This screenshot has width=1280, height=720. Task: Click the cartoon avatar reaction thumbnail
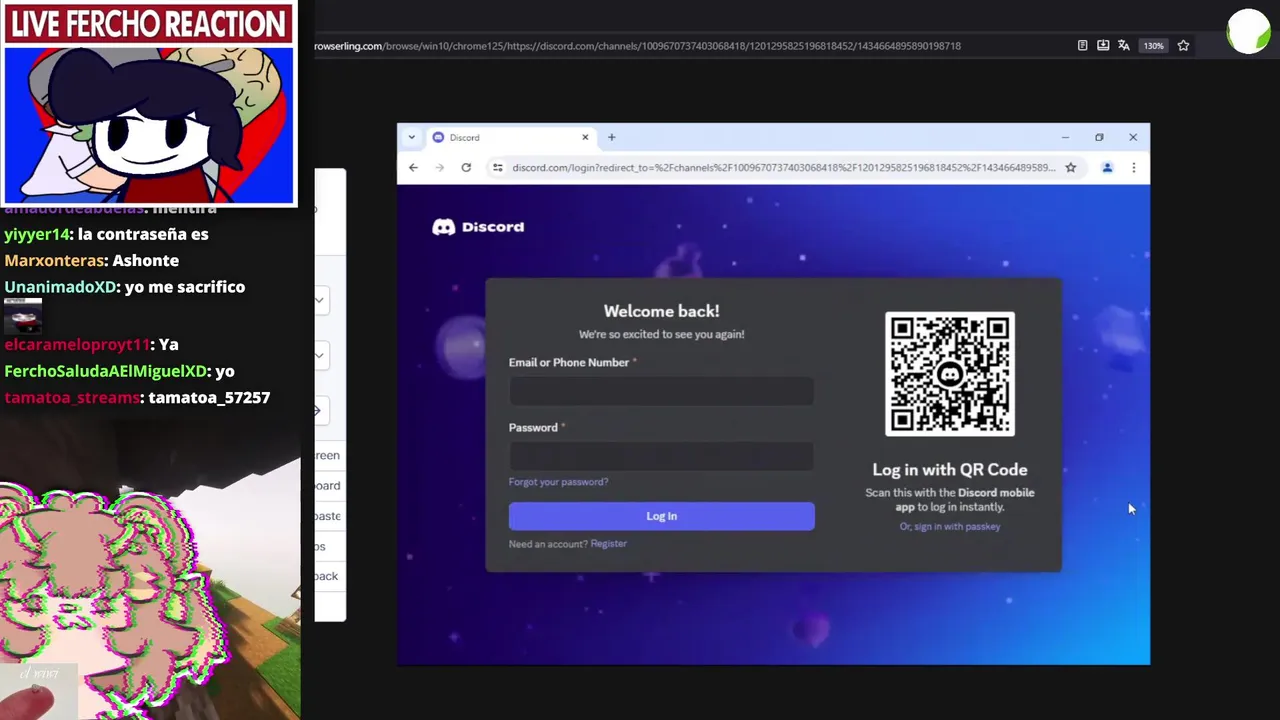point(149,124)
